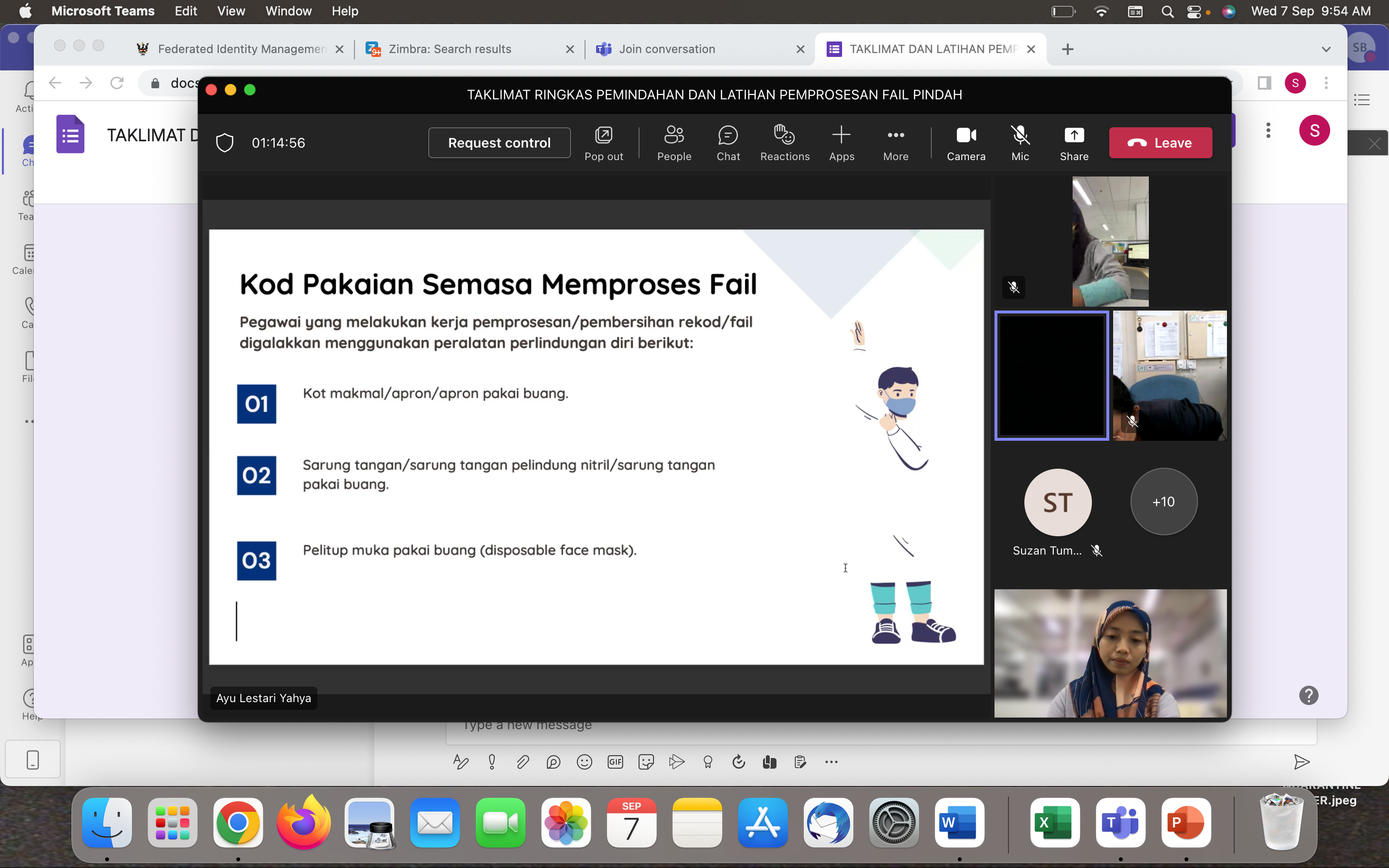Send the message arrow

coord(1302,762)
